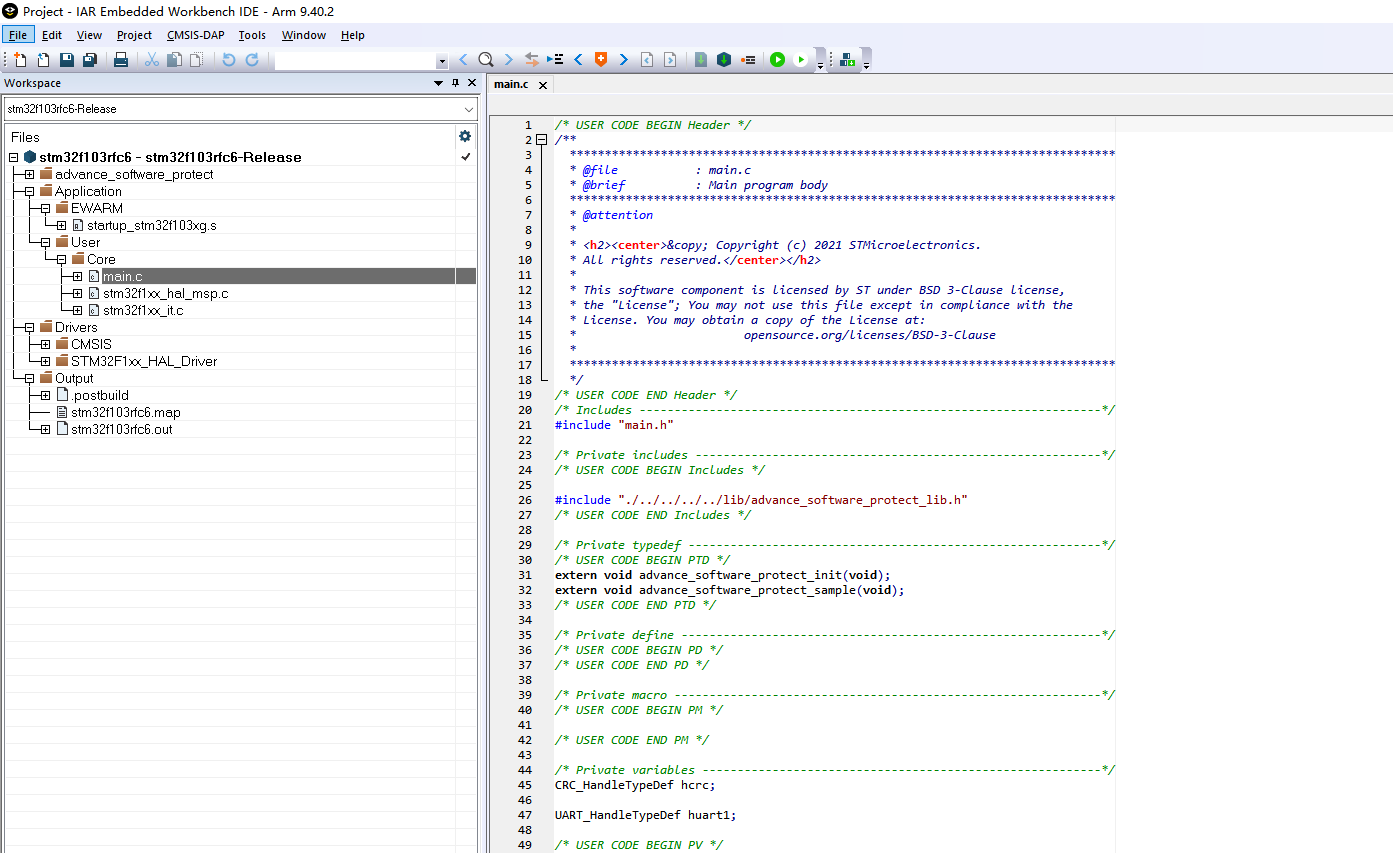The image size is (1393, 853).
Task: Open the View menu
Action: click(89, 35)
